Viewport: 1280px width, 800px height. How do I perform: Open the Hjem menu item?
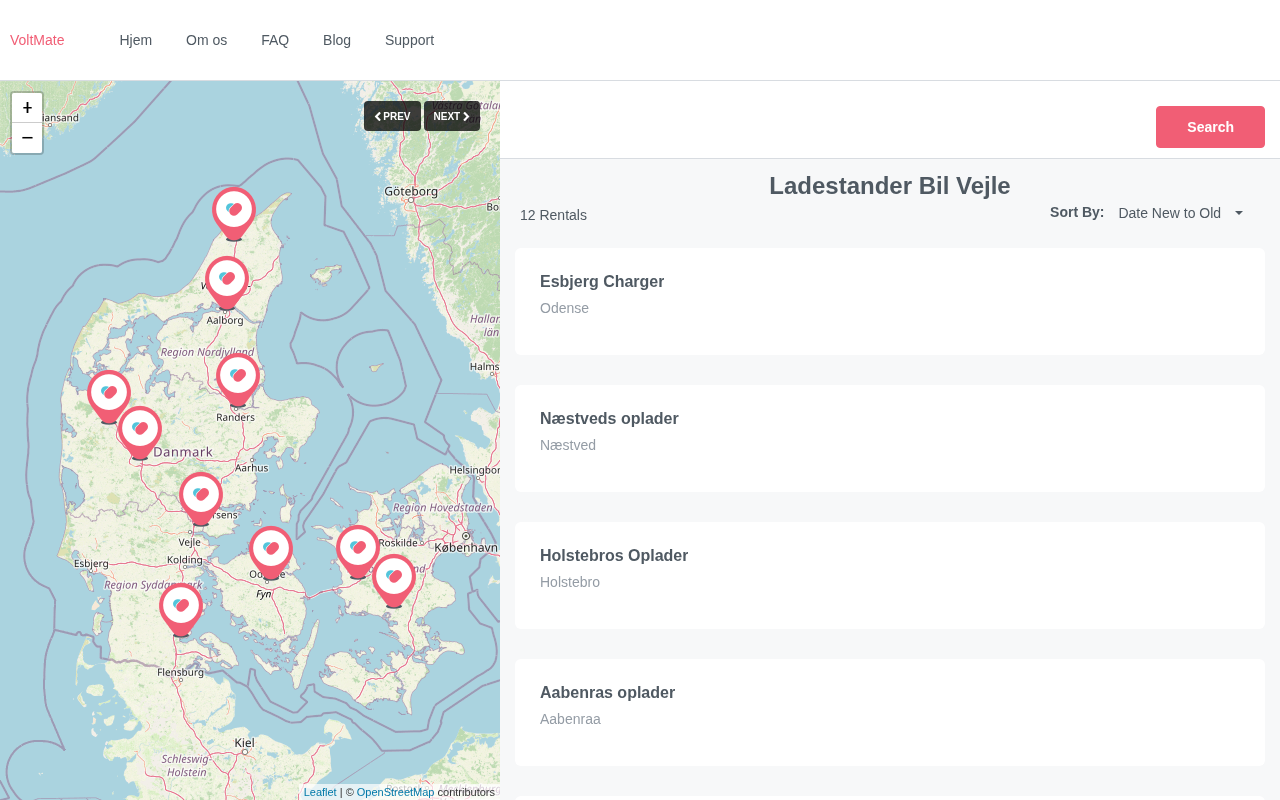[136, 40]
